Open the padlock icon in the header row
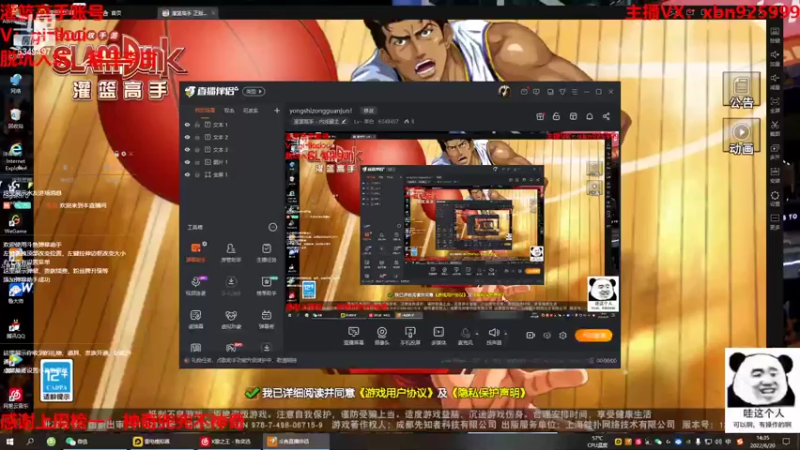 pyautogui.click(x=556, y=116)
